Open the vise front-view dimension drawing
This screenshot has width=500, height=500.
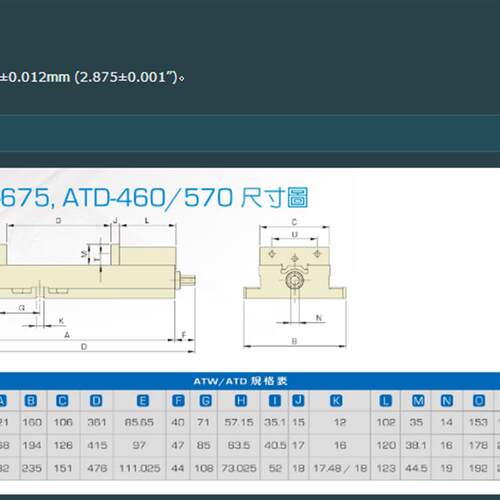pos(295,284)
